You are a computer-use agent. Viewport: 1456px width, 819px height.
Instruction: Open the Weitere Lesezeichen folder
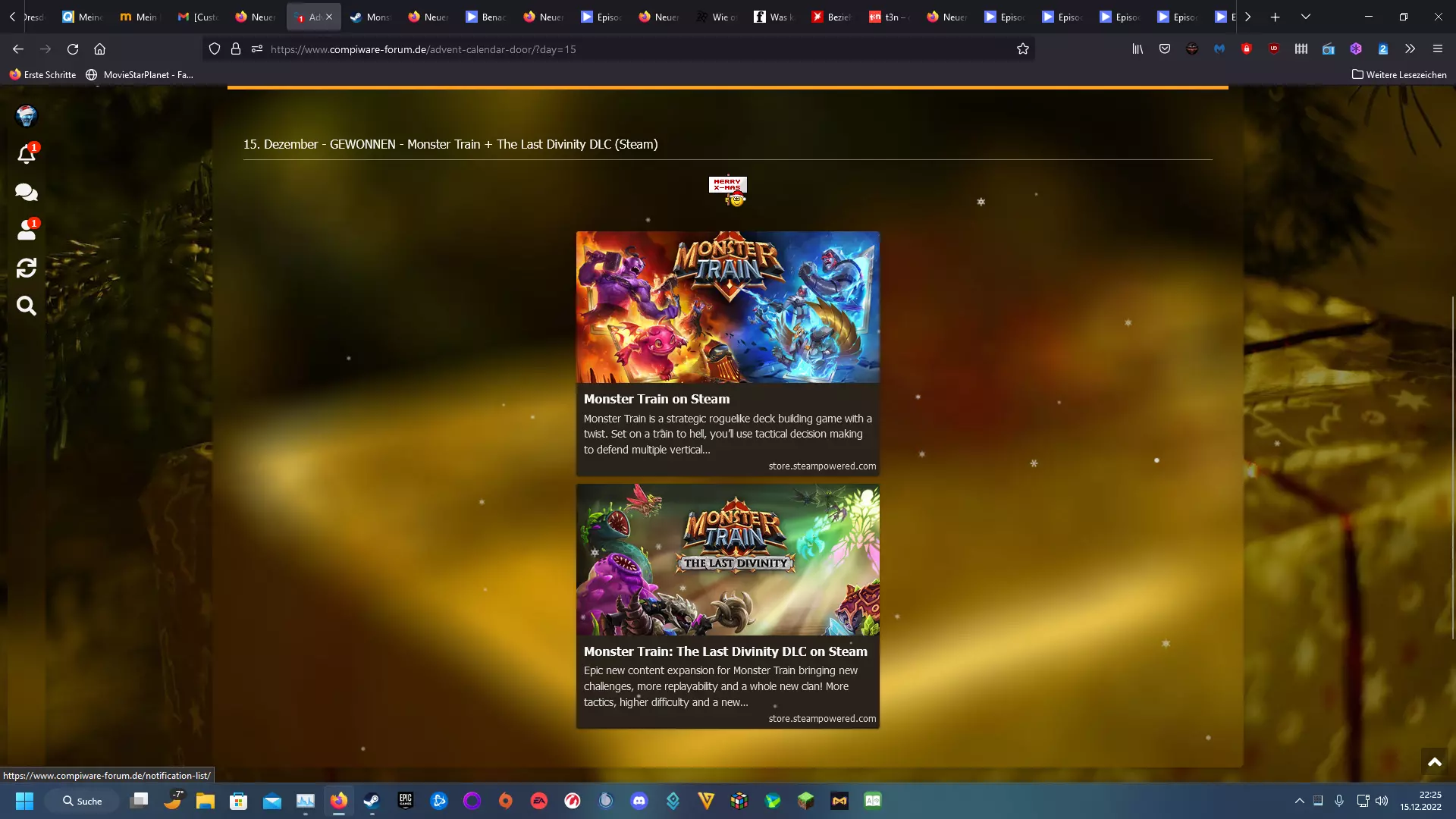tap(1399, 74)
